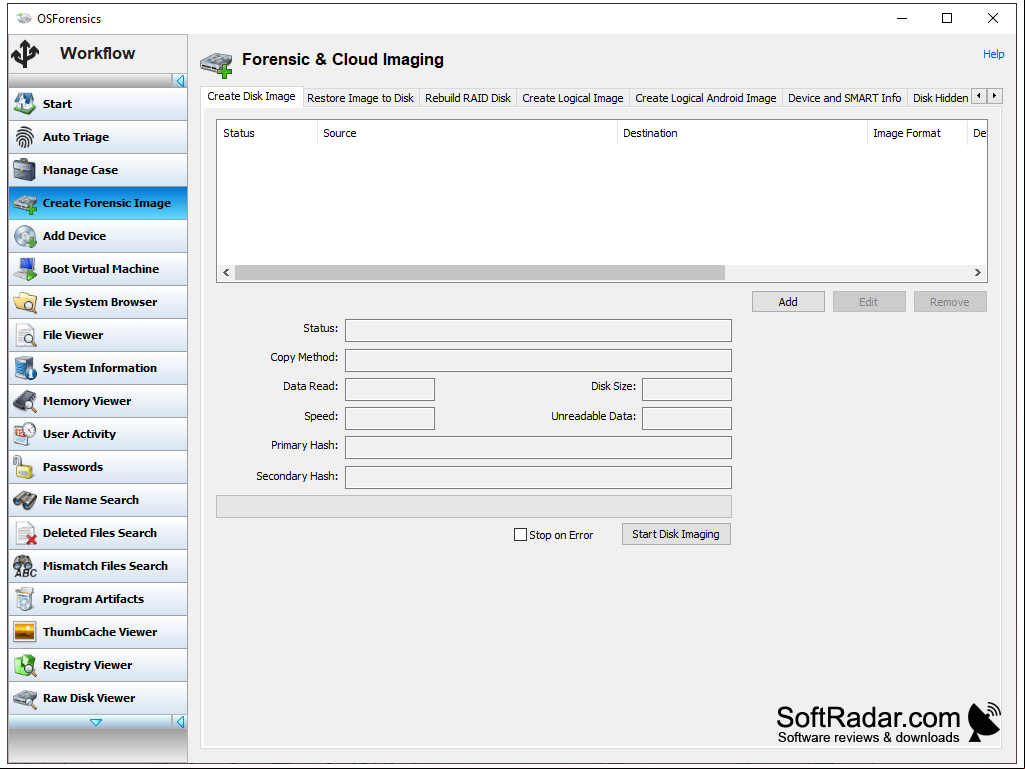Image resolution: width=1025 pixels, height=769 pixels.
Task: Open Raw Disk Viewer drive icon
Action: [x=25, y=698]
